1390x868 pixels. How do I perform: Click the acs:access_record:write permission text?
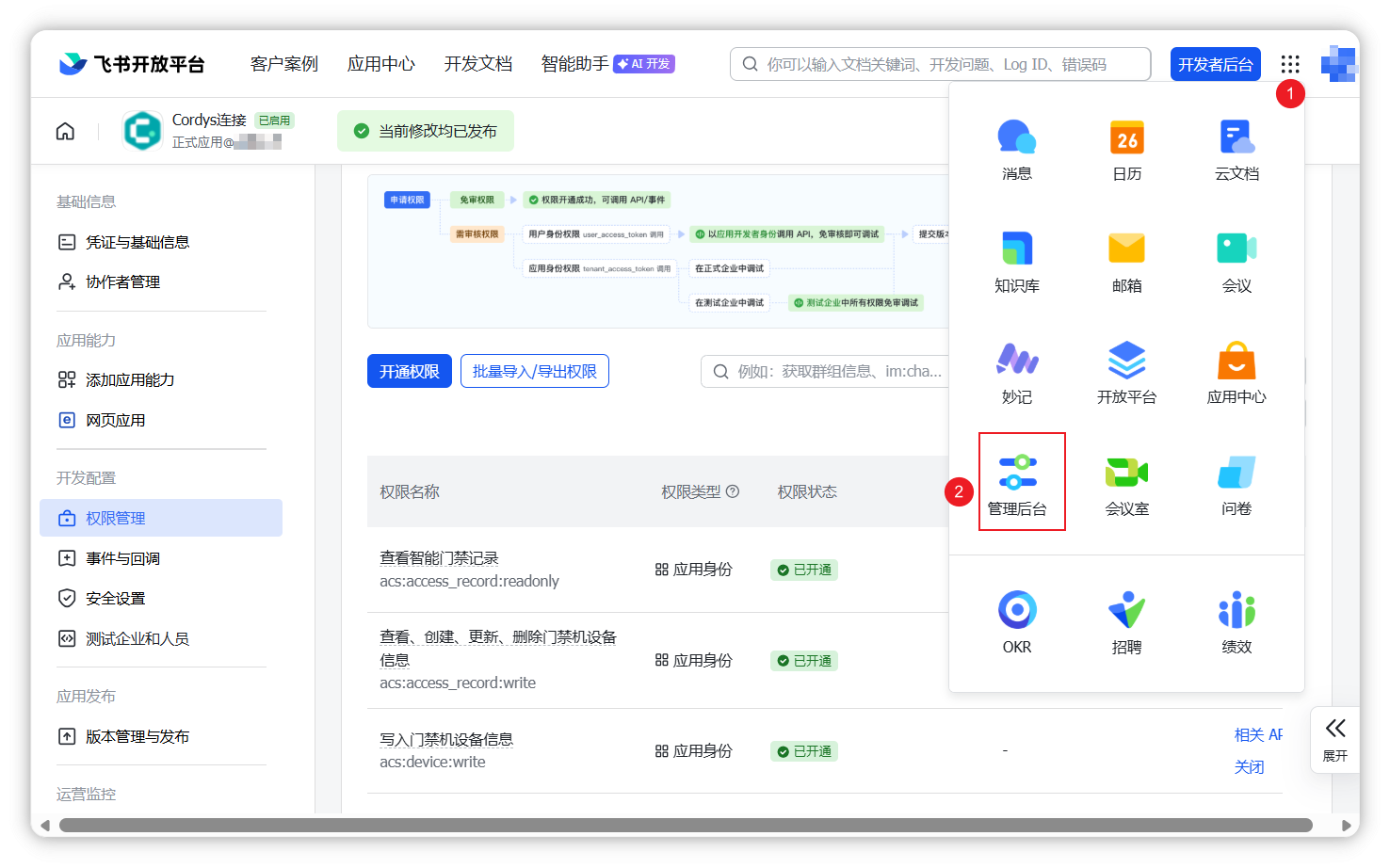click(458, 683)
